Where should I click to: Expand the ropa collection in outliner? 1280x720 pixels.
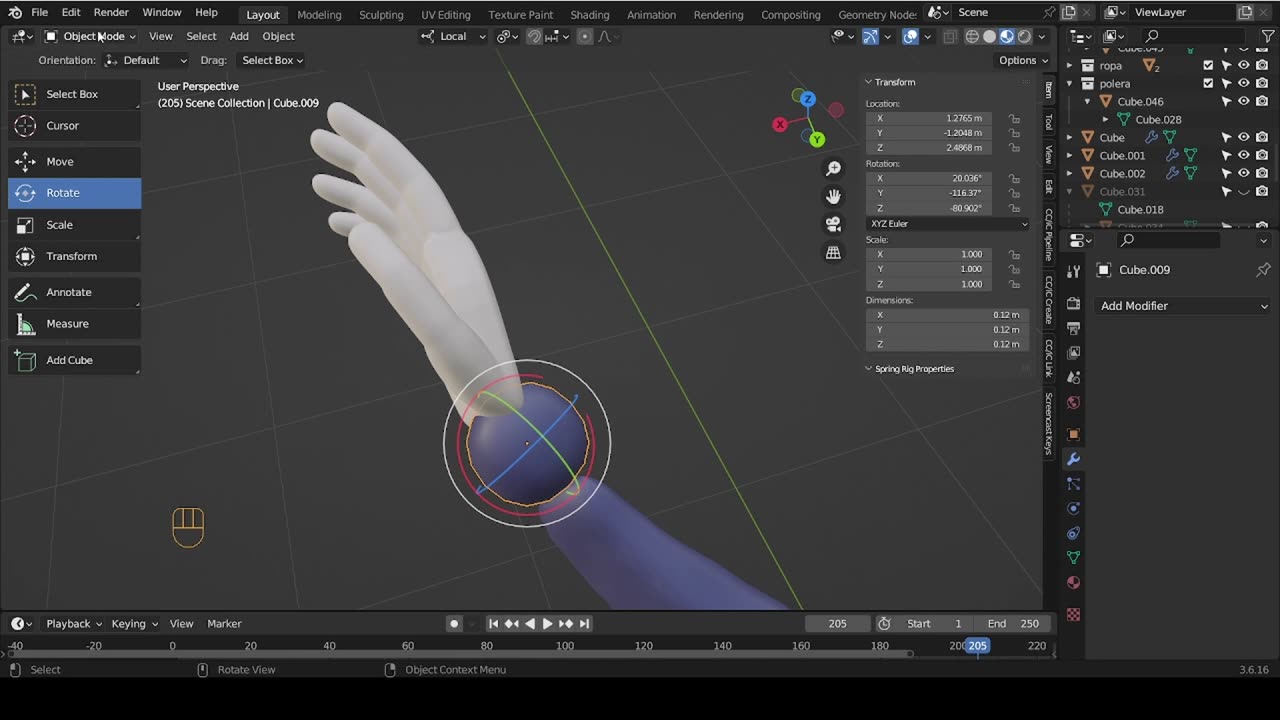[x=1069, y=66]
